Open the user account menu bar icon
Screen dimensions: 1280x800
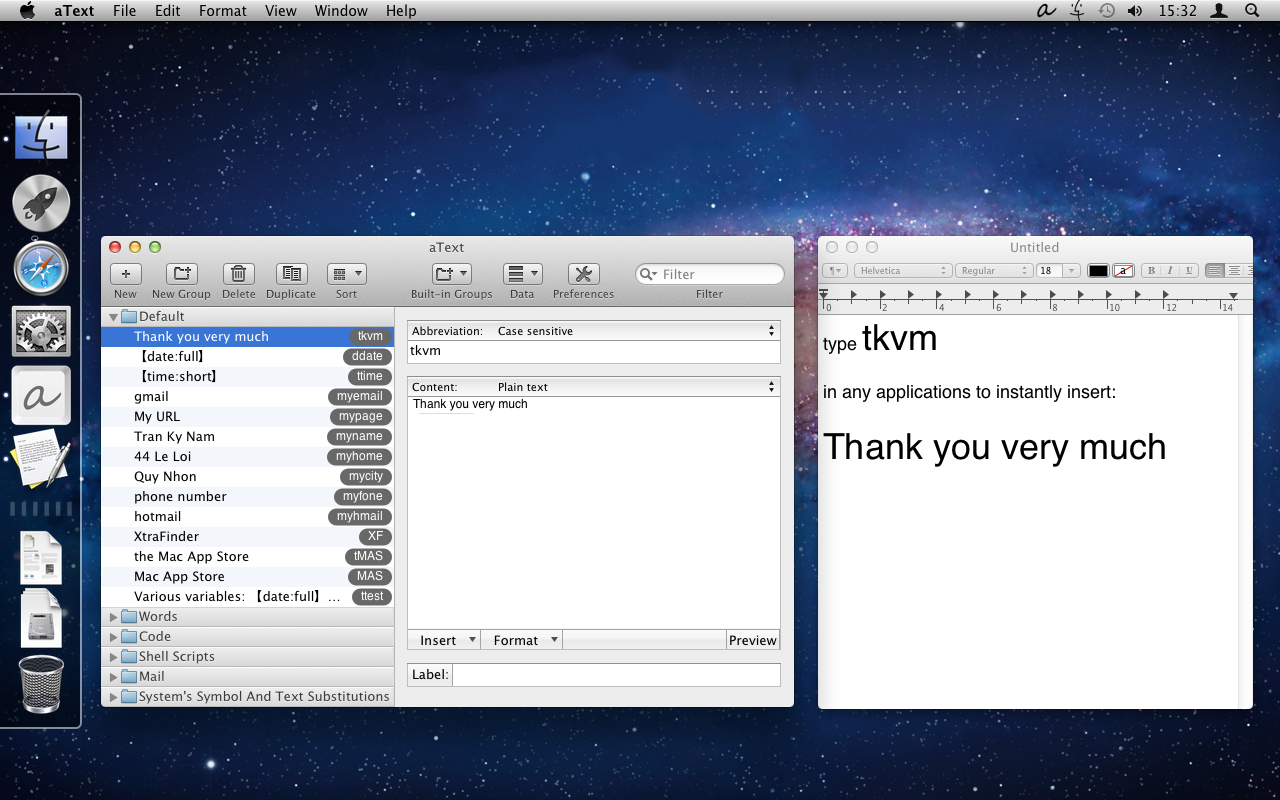tap(1219, 11)
